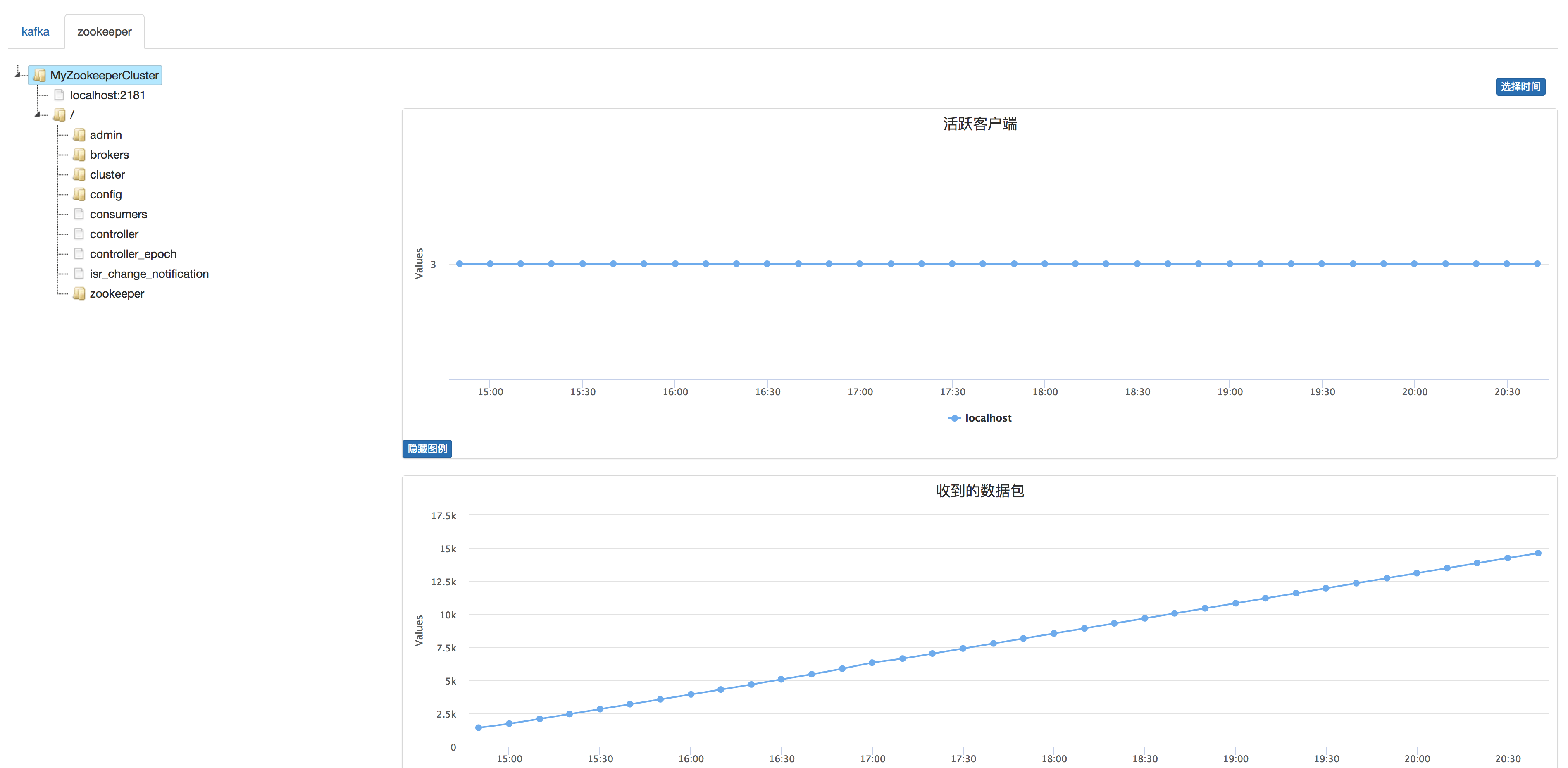Click the first data point on 活跃客户端 chart
1568x768 pixels.
[x=460, y=263]
